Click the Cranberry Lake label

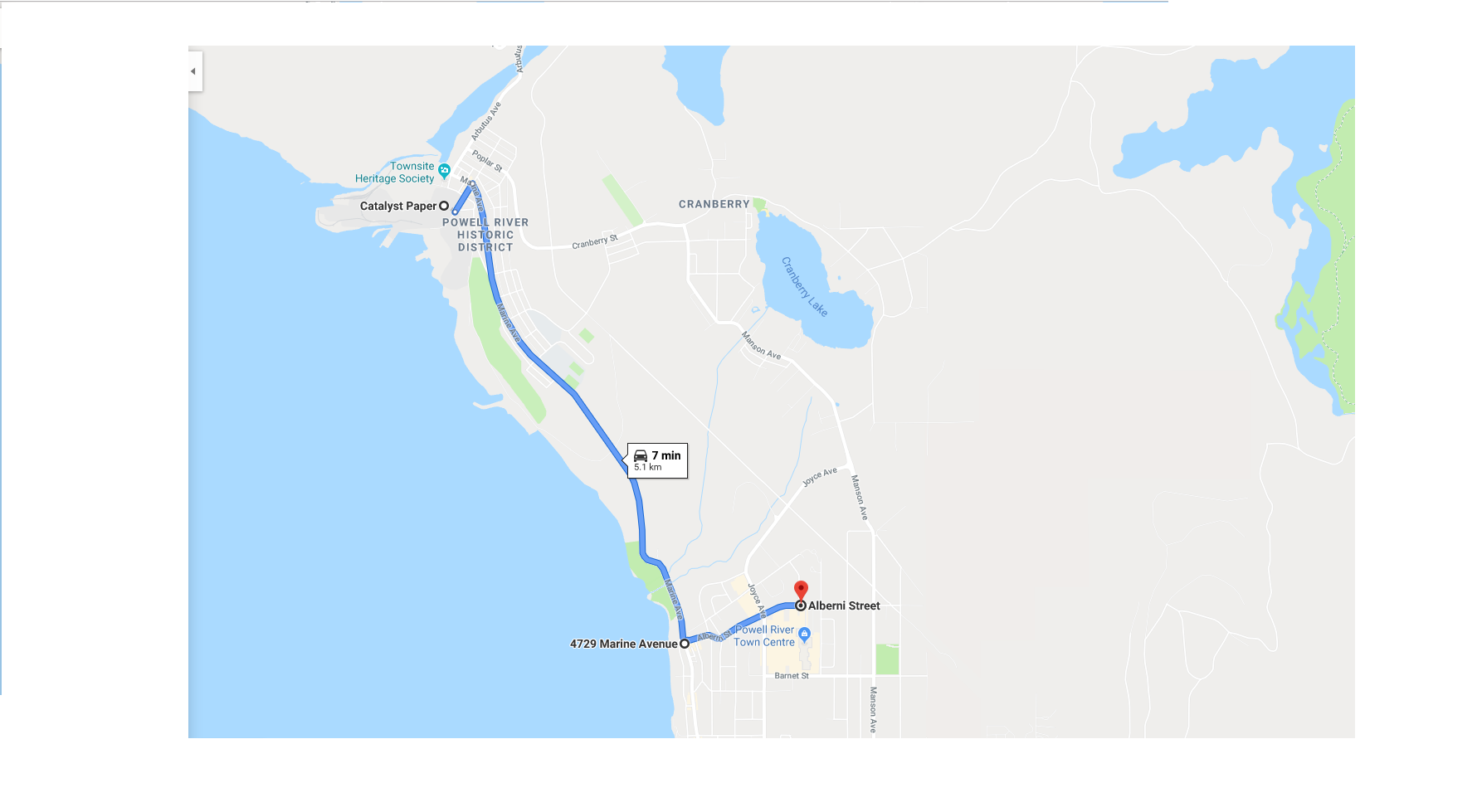(804, 286)
